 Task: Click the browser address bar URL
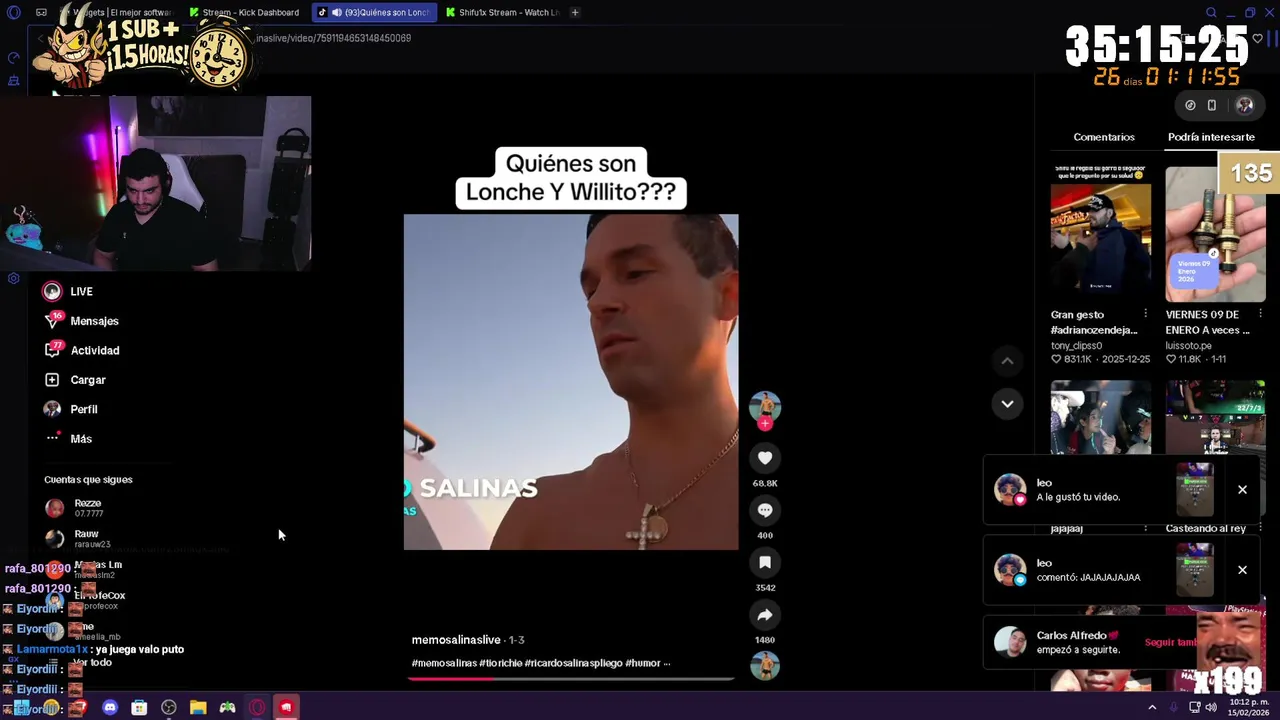(334, 38)
